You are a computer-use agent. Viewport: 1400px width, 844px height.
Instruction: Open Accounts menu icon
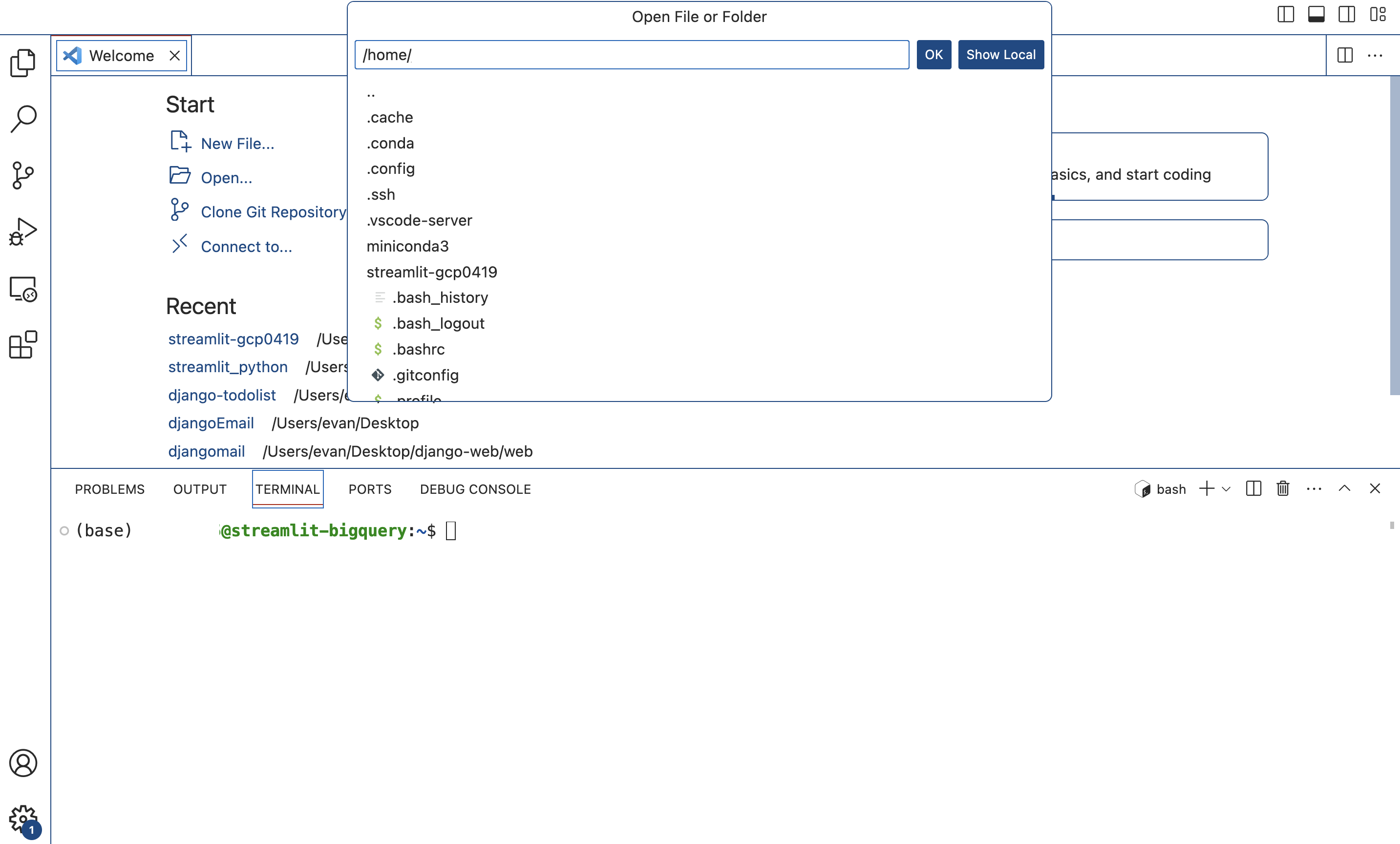[x=23, y=763]
